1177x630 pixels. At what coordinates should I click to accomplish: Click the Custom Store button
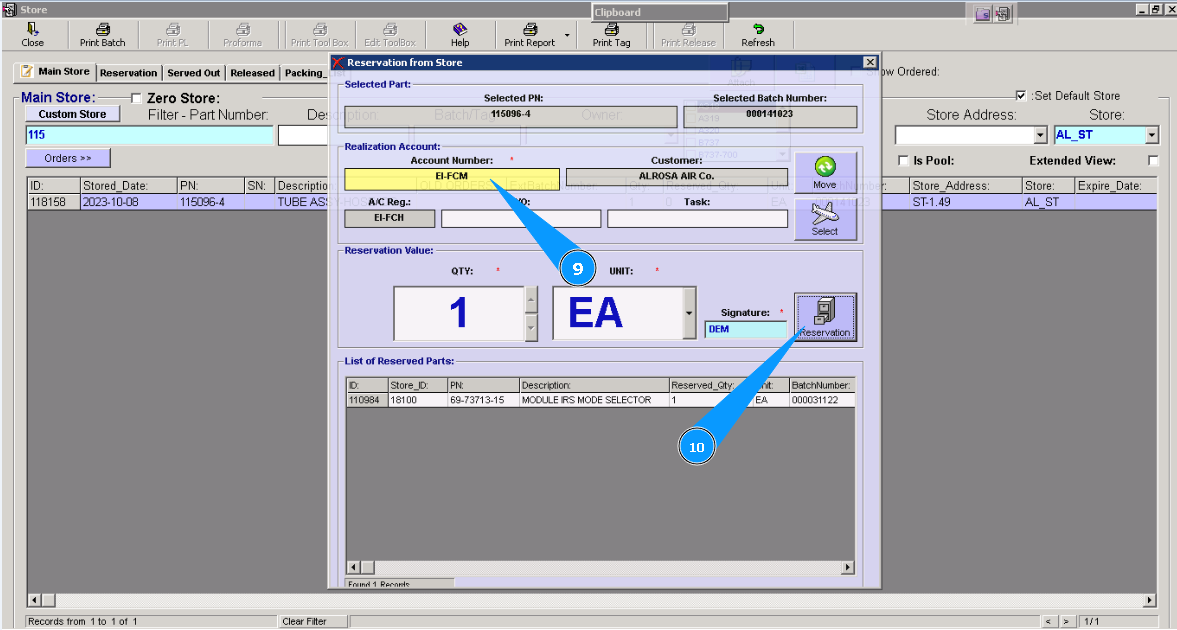tap(72, 114)
